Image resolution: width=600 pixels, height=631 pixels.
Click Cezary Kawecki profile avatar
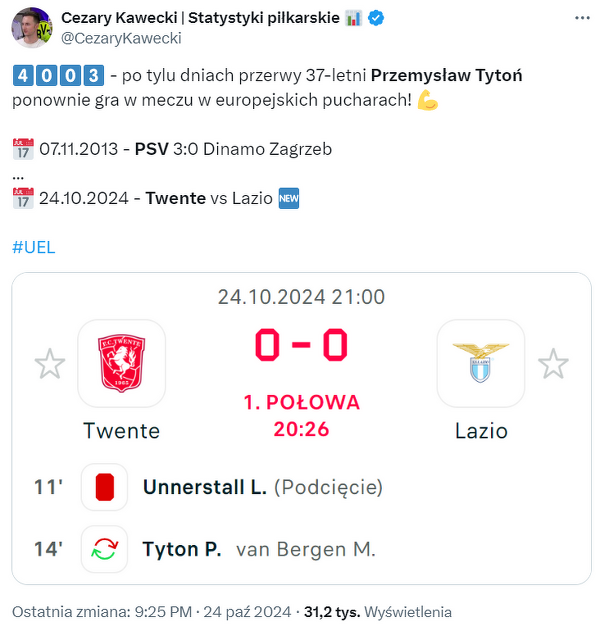pyautogui.click(x=33, y=28)
